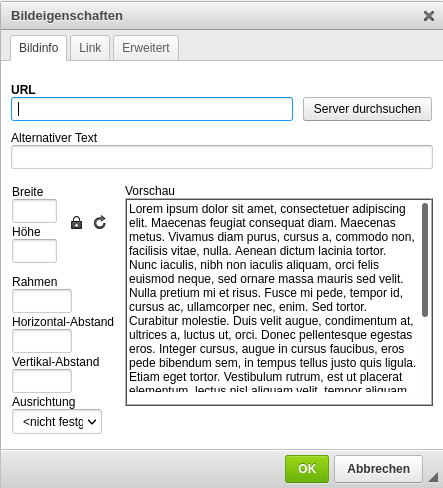Click the Server durchsuchen button
Viewport: 443px width, 488px height.
click(367, 109)
